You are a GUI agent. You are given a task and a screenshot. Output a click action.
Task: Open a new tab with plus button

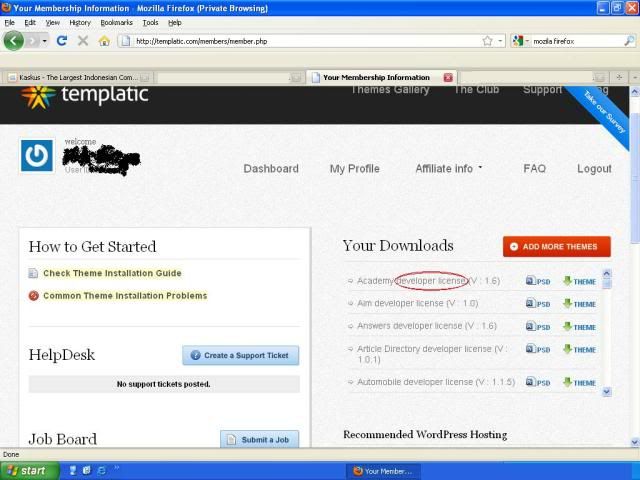click(619, 77)
